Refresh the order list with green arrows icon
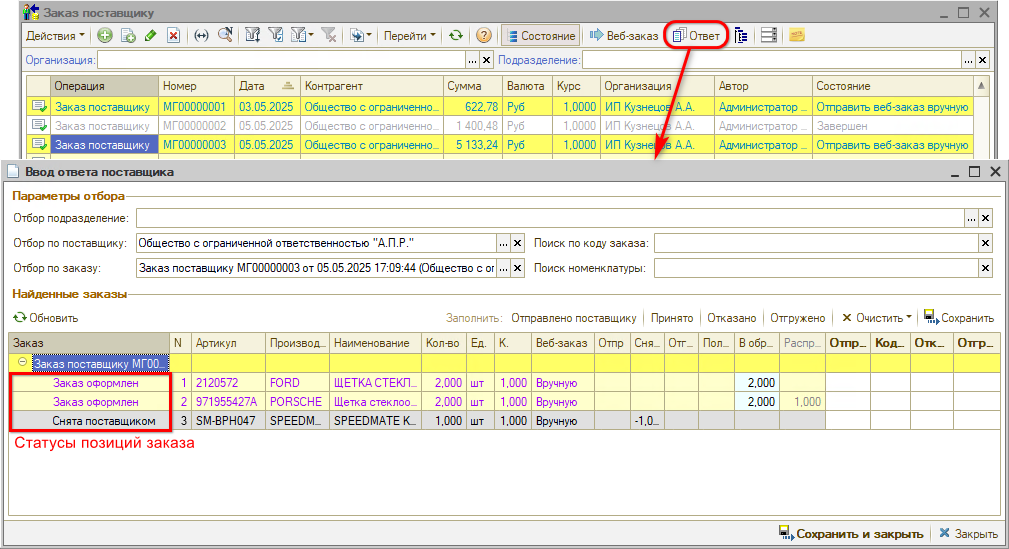This screenshot has width=1009, height=549. pos(456,35)
